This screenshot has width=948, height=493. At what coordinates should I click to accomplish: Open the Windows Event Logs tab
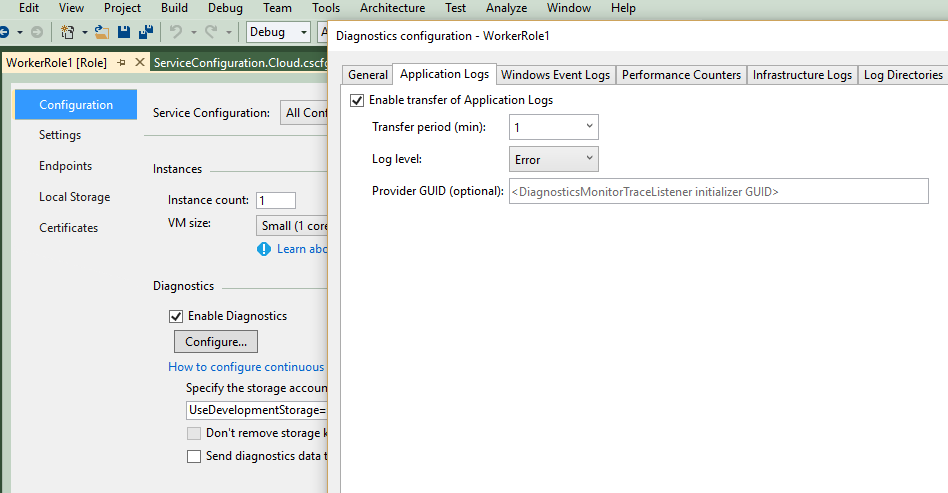click(x=555, y=75)
